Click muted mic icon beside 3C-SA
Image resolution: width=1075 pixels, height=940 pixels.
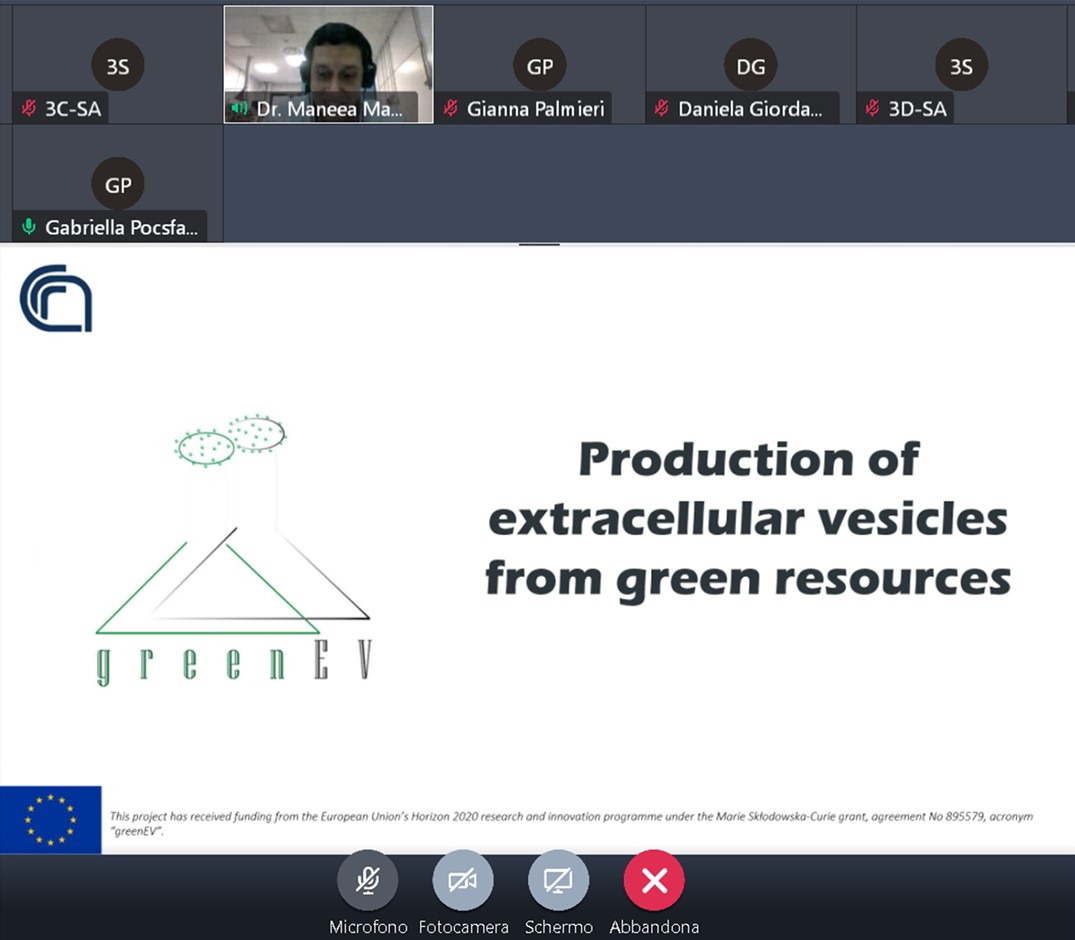point(29,108)
